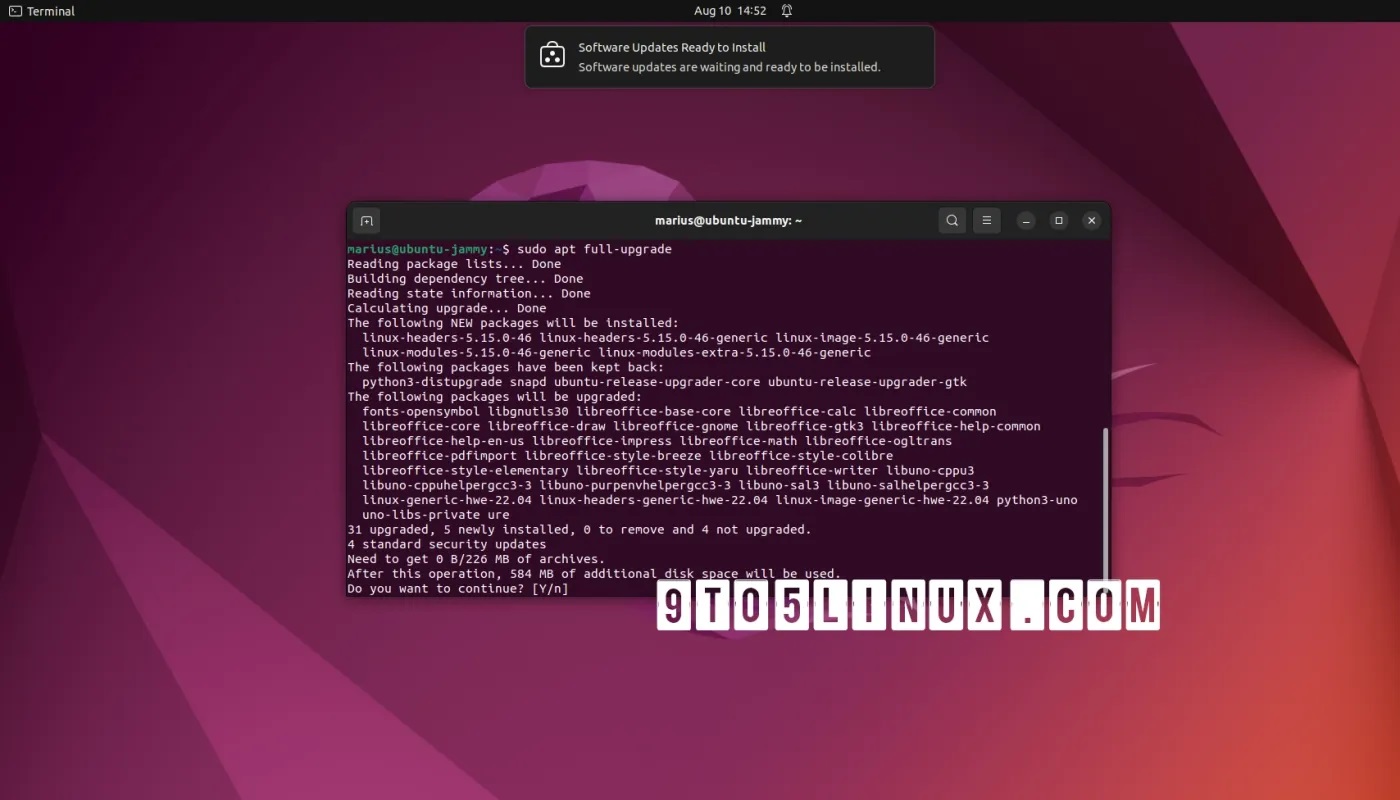Click the minimize icon on the terminal window
The height and width of the screenshot is (800, 1400).
coord(1026,220)
